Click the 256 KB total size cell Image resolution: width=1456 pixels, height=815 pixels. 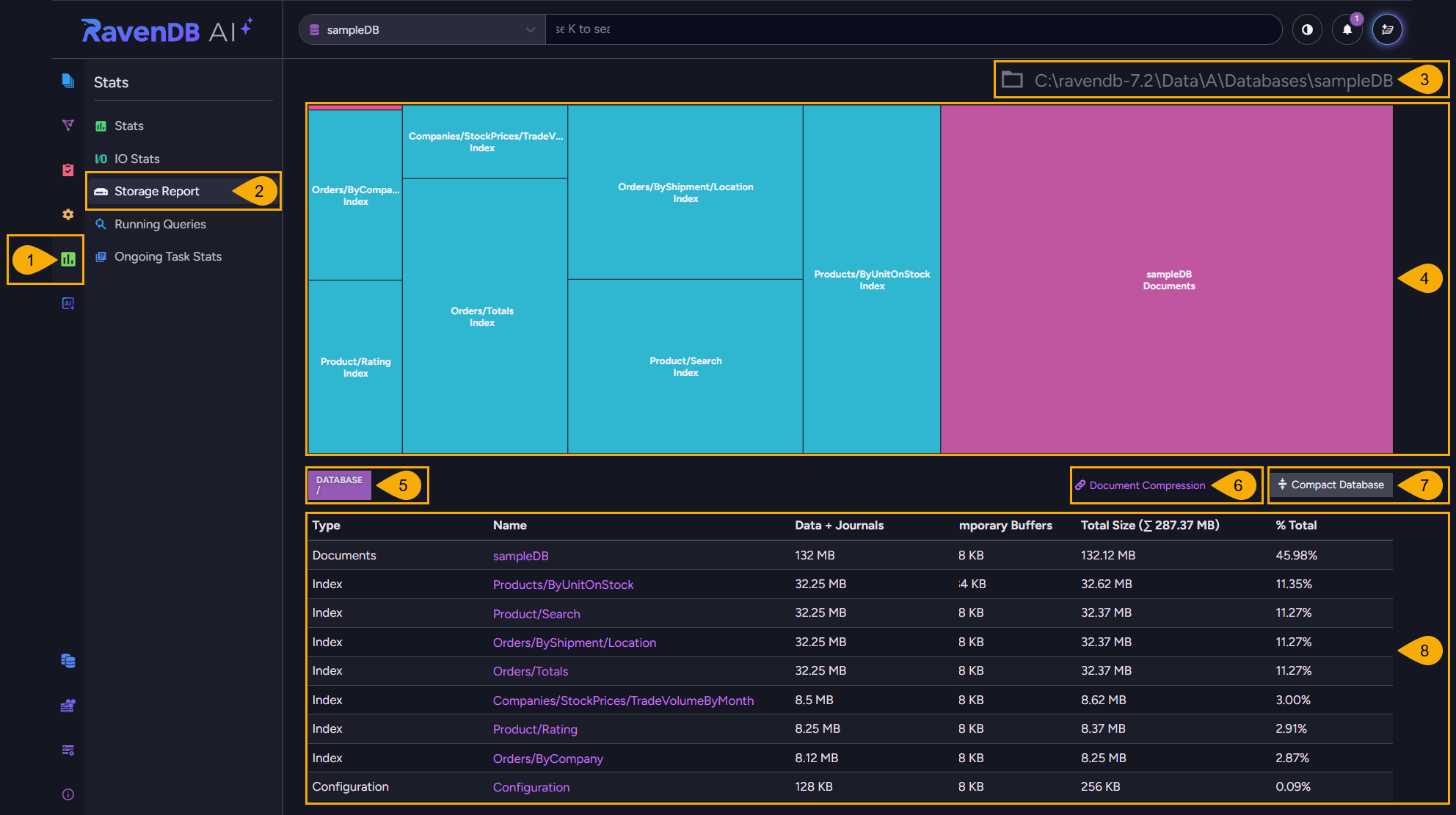click(x=1100, y=786)
